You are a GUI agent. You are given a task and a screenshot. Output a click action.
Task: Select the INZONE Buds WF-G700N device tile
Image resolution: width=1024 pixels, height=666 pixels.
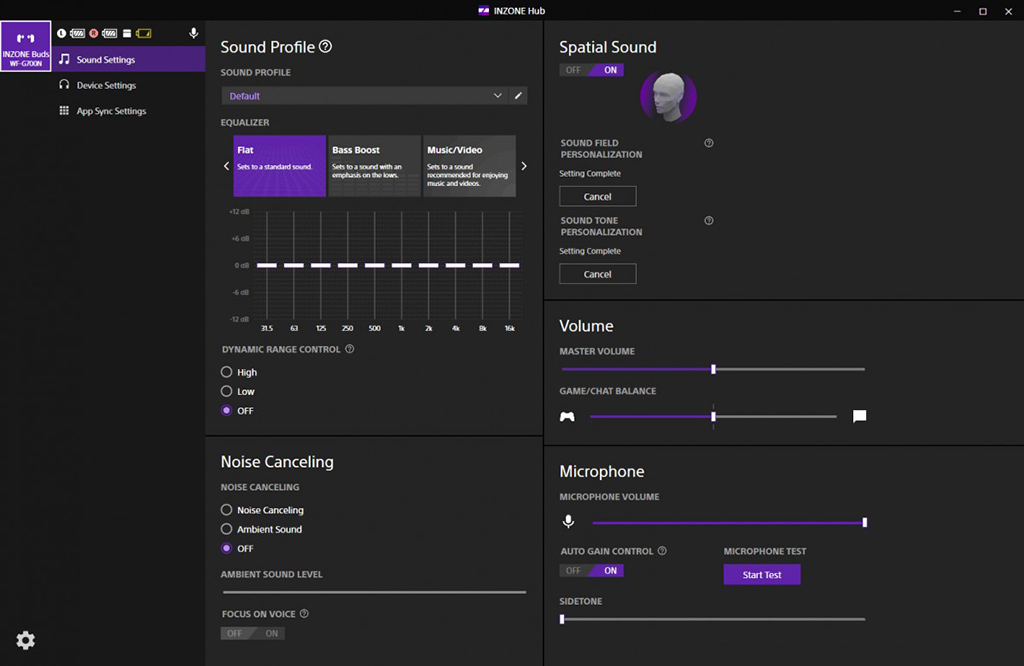pos(25,46)
